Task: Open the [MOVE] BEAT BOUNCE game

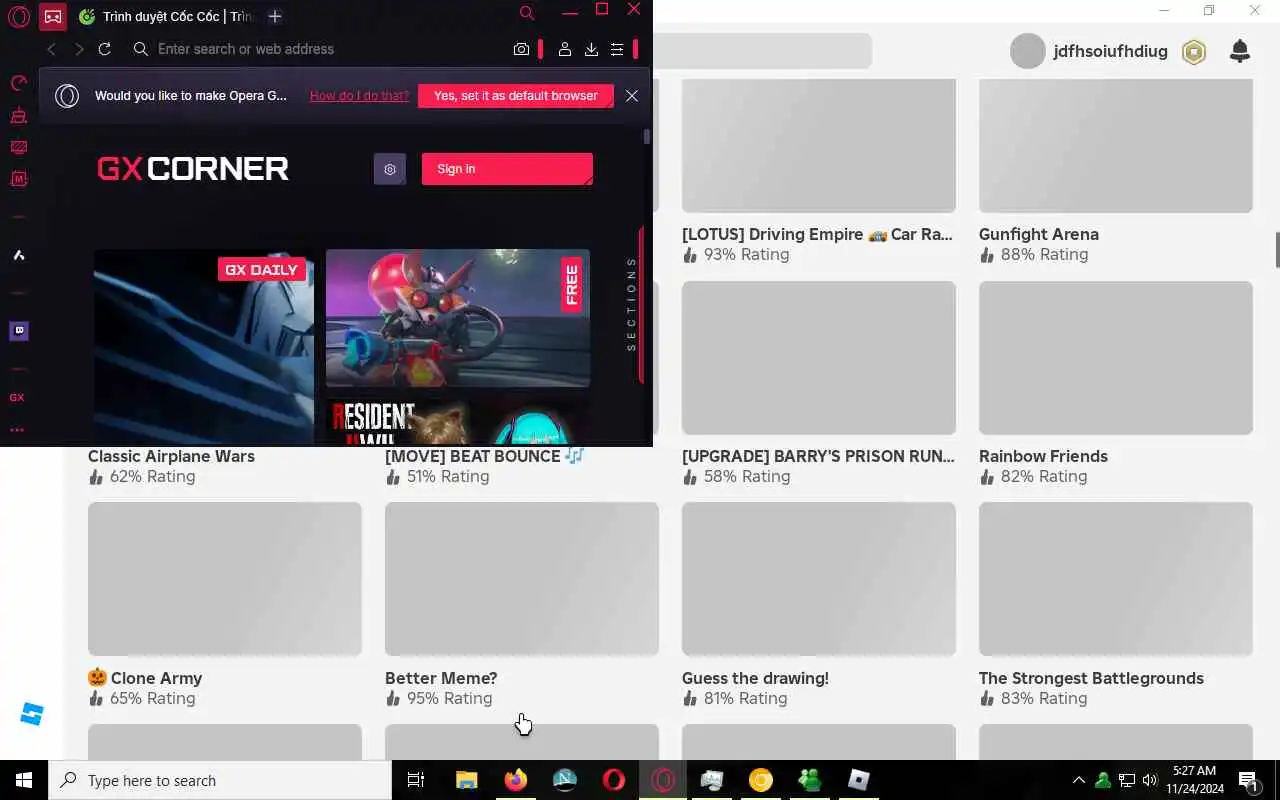Action: (x=484, y=457)
